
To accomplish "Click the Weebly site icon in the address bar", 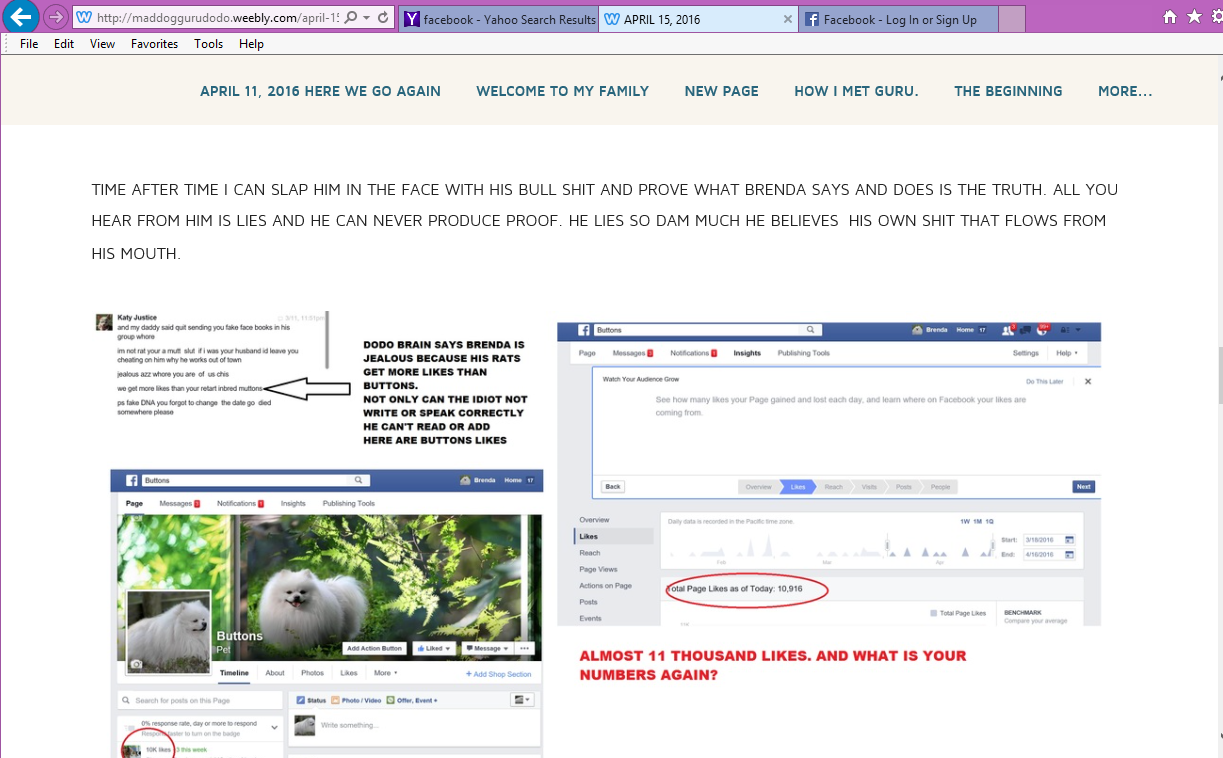I will point(85,18).
